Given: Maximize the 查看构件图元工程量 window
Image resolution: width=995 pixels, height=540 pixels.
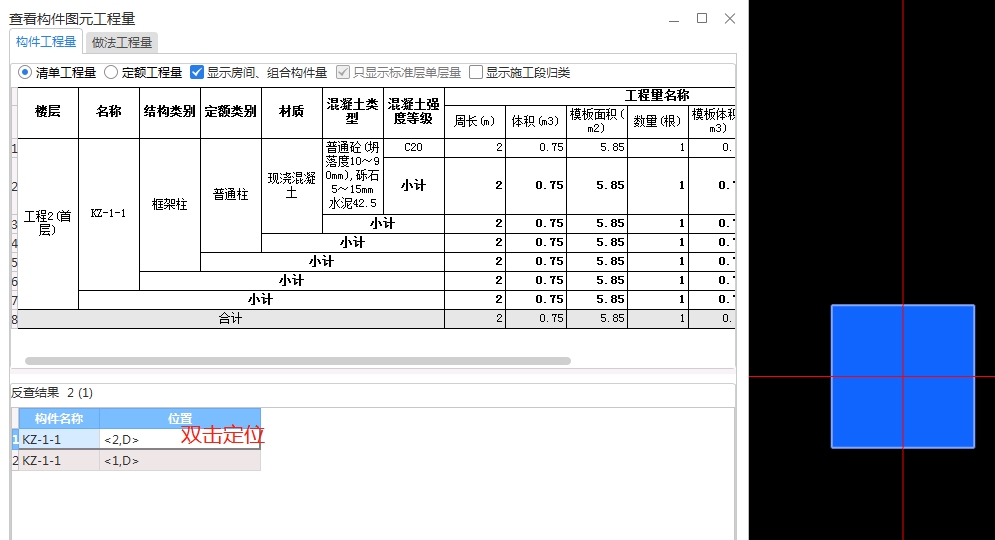Looking at the screenshot, I should pos(702,18).
